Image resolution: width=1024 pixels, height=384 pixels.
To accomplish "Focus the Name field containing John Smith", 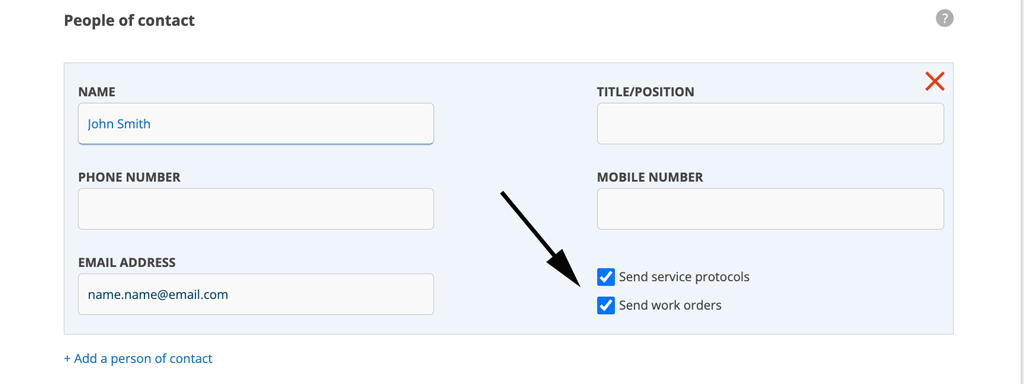I will (256, 123).
